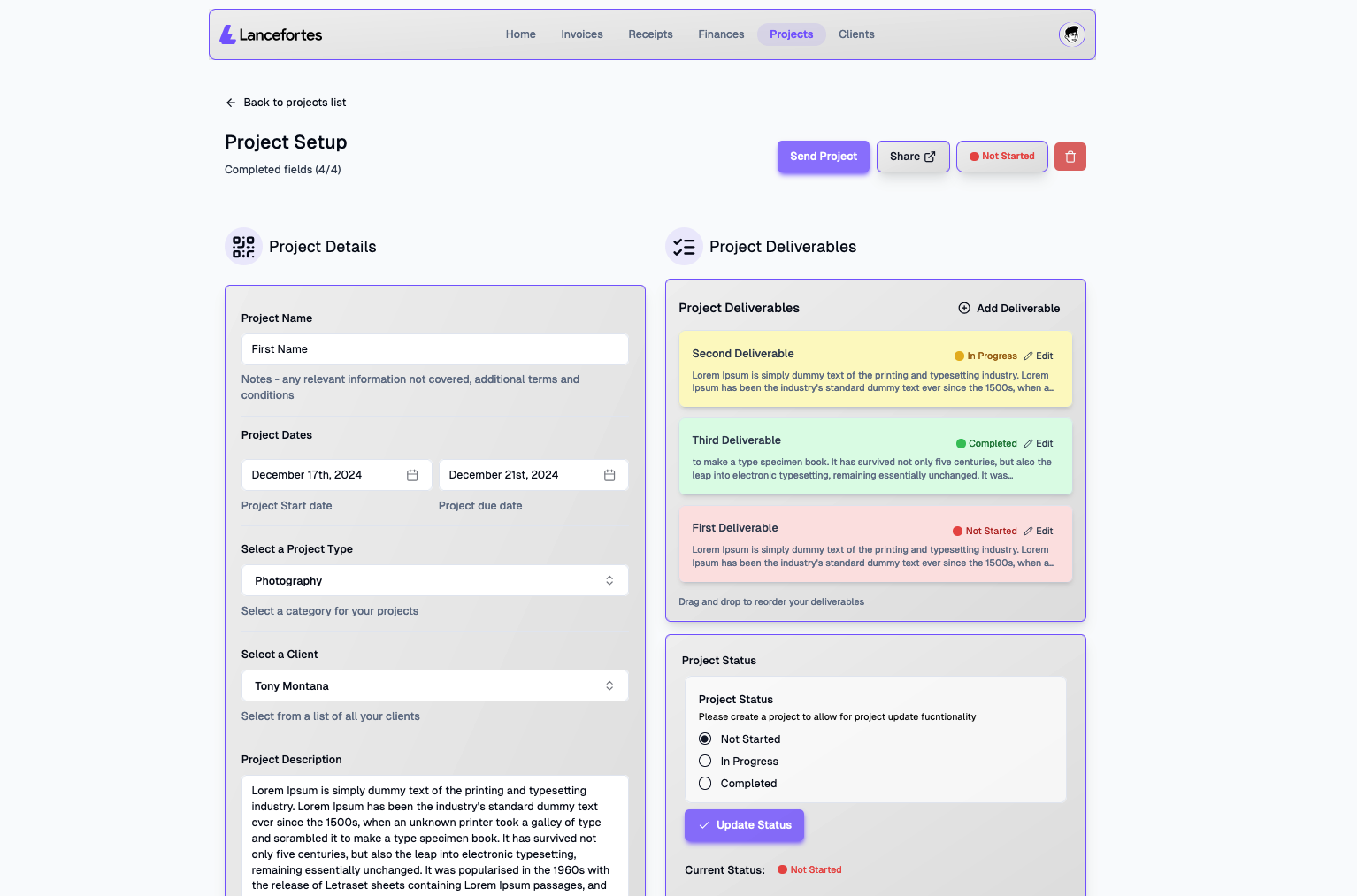Open the Project Type Photography dropdown
Viewport: 1357px width, 896px height.
pos(434,581)
